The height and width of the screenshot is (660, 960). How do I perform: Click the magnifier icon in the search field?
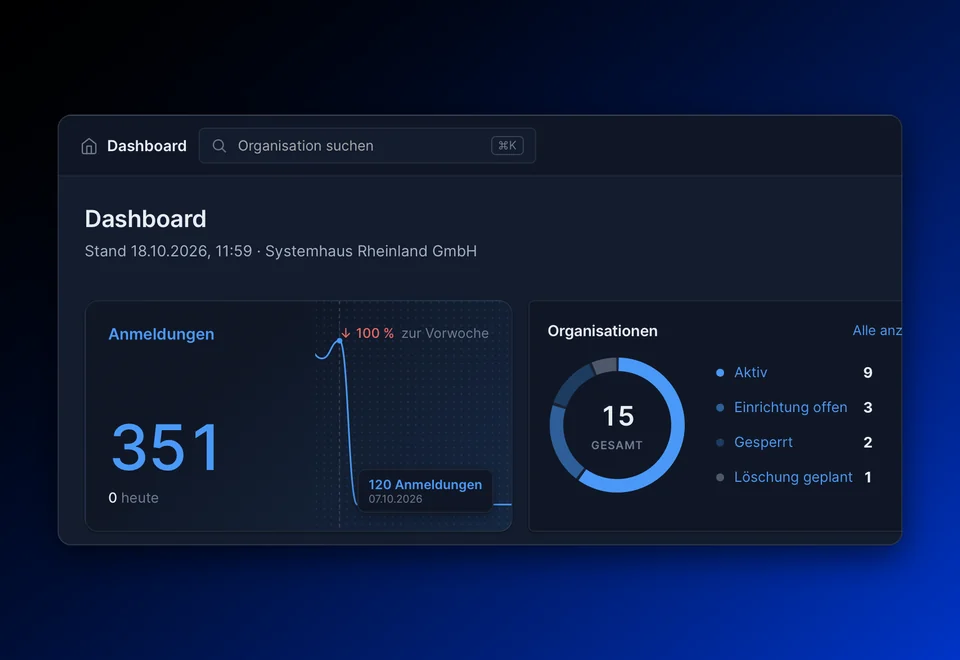219,146
